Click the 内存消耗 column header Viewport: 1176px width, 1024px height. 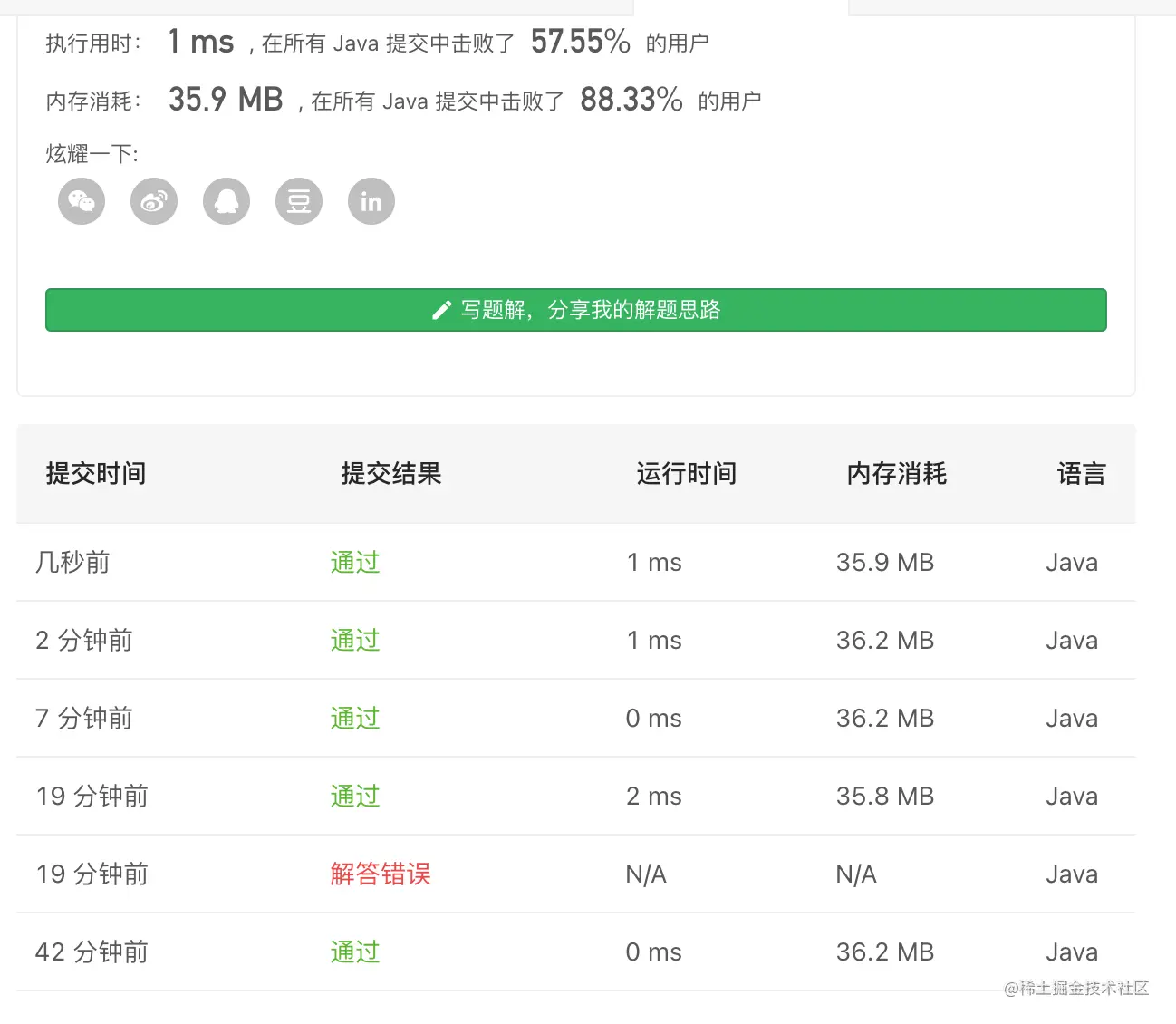click(896, 474)
